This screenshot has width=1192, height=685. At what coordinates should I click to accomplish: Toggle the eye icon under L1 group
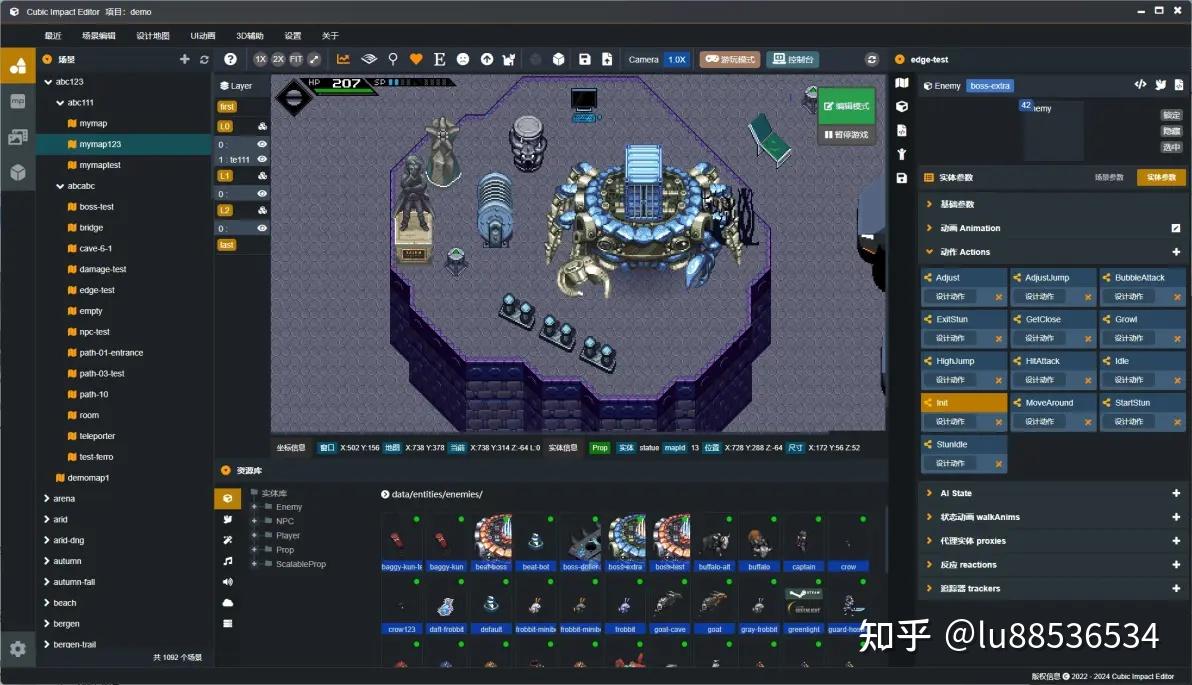[x=262, y=193]
